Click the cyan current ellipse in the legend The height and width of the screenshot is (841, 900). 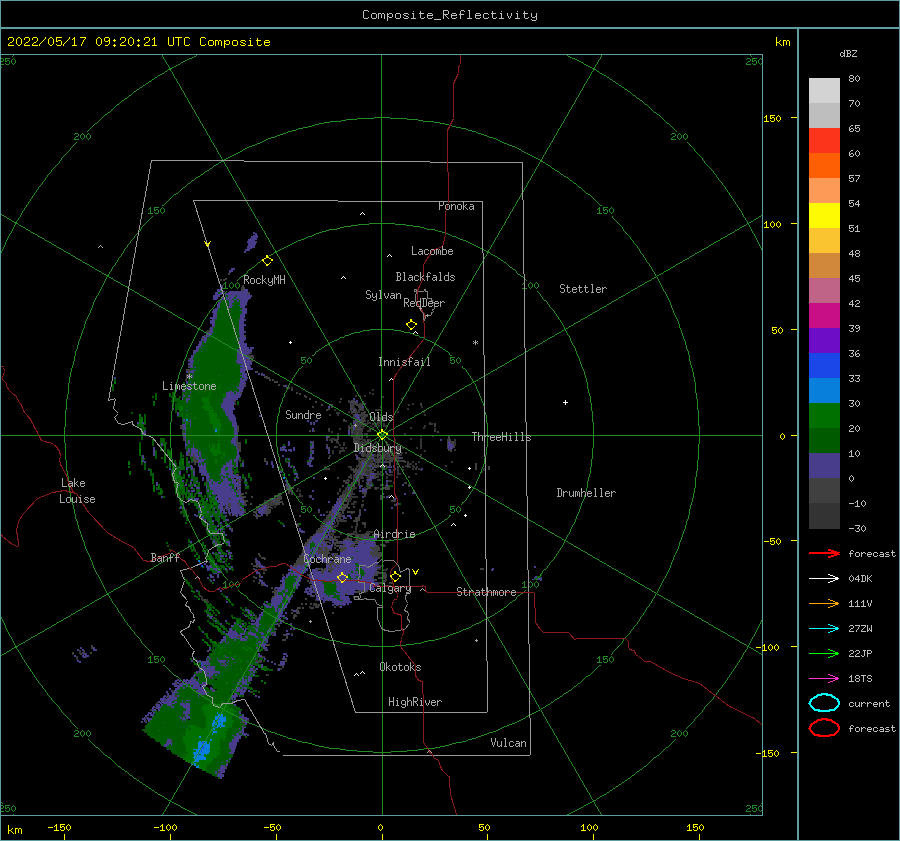[824, 703]
